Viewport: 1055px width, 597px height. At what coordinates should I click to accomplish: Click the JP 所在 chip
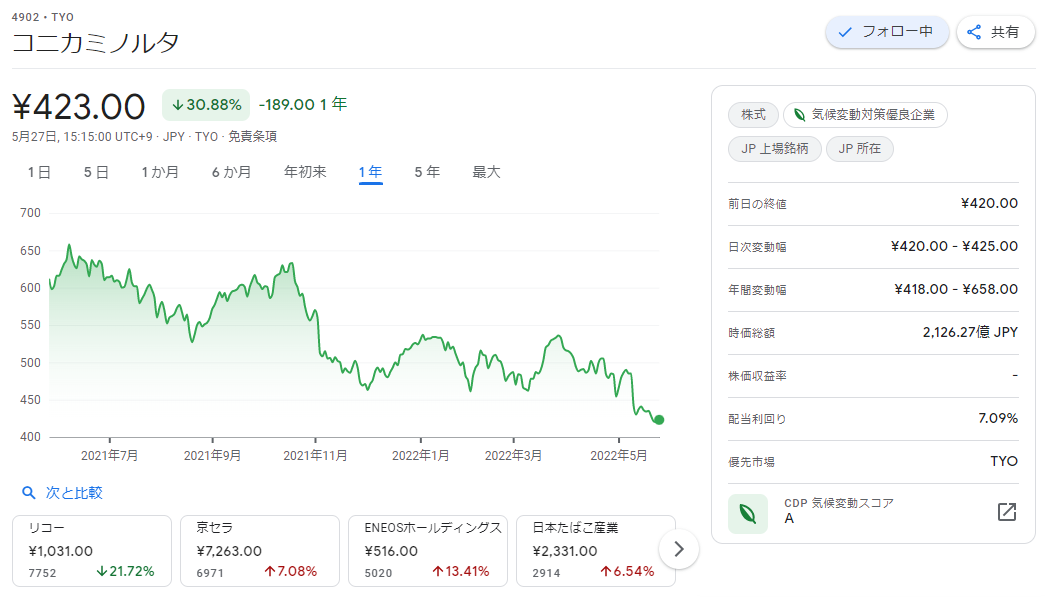[859, 149]
